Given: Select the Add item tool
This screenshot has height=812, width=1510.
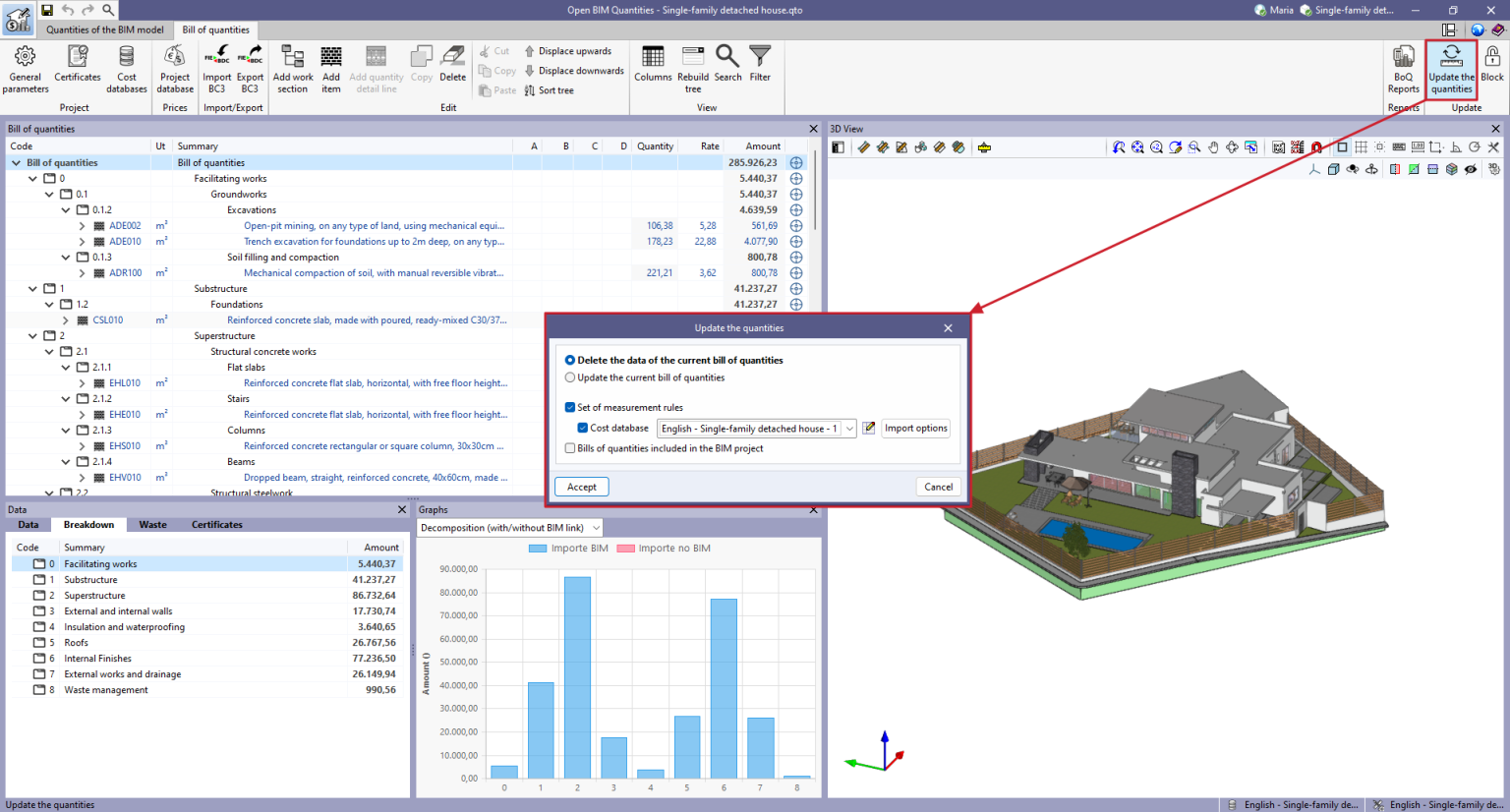Looking at the screenshot, I should (331, 66).
